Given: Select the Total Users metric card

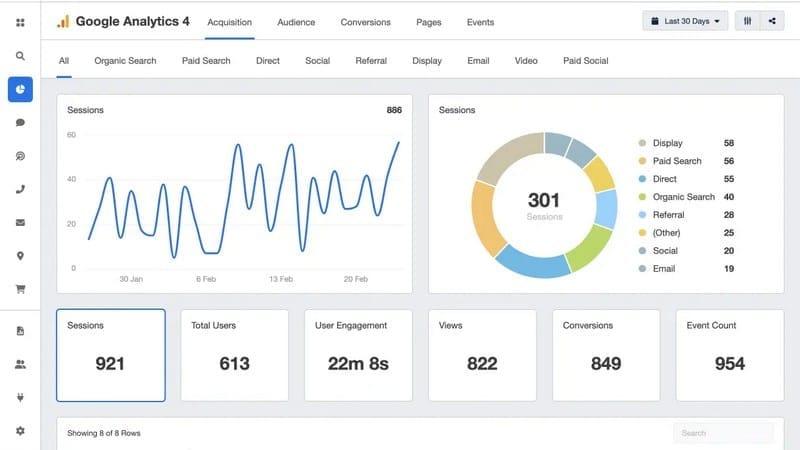Looking at the screenshot, I should point(234,355).
